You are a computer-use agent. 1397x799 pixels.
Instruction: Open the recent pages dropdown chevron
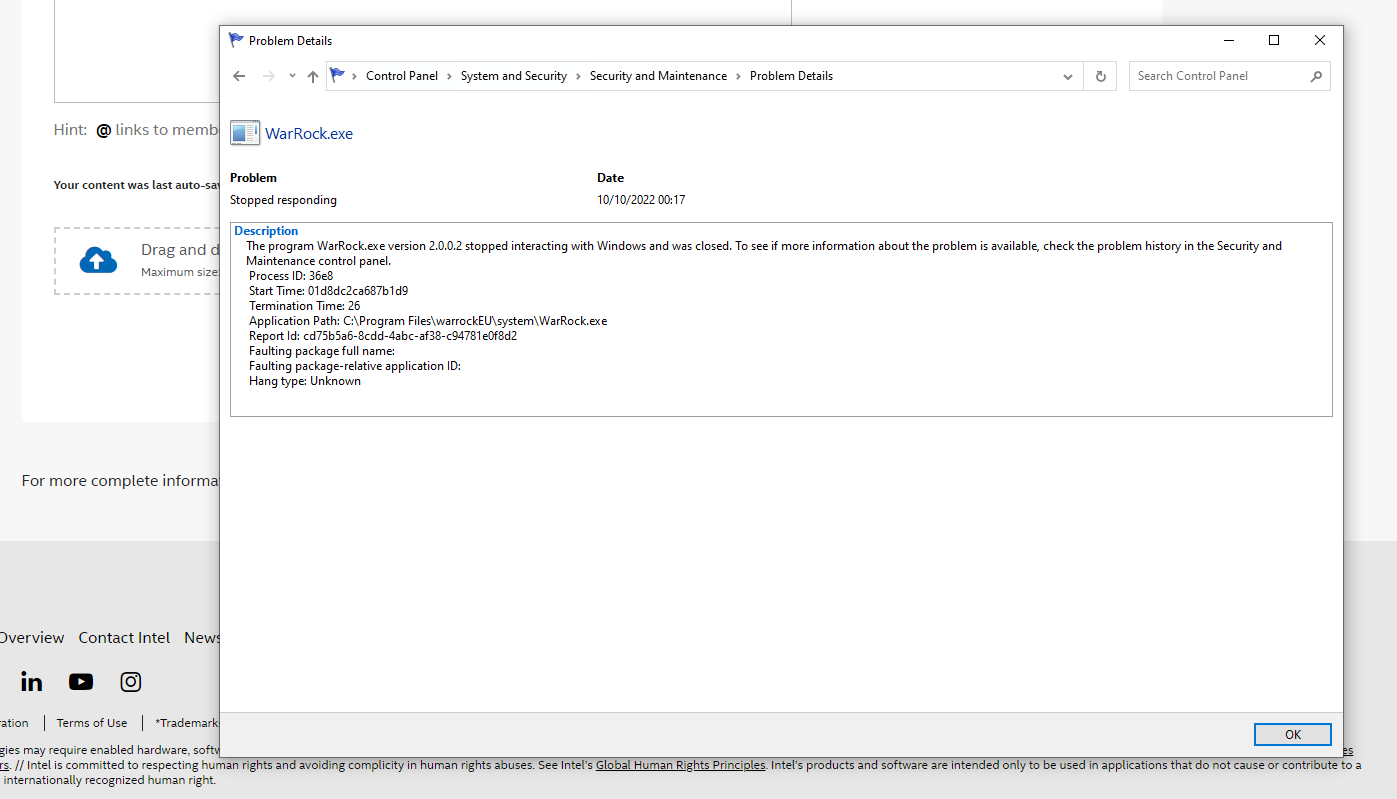coord(291,76)
